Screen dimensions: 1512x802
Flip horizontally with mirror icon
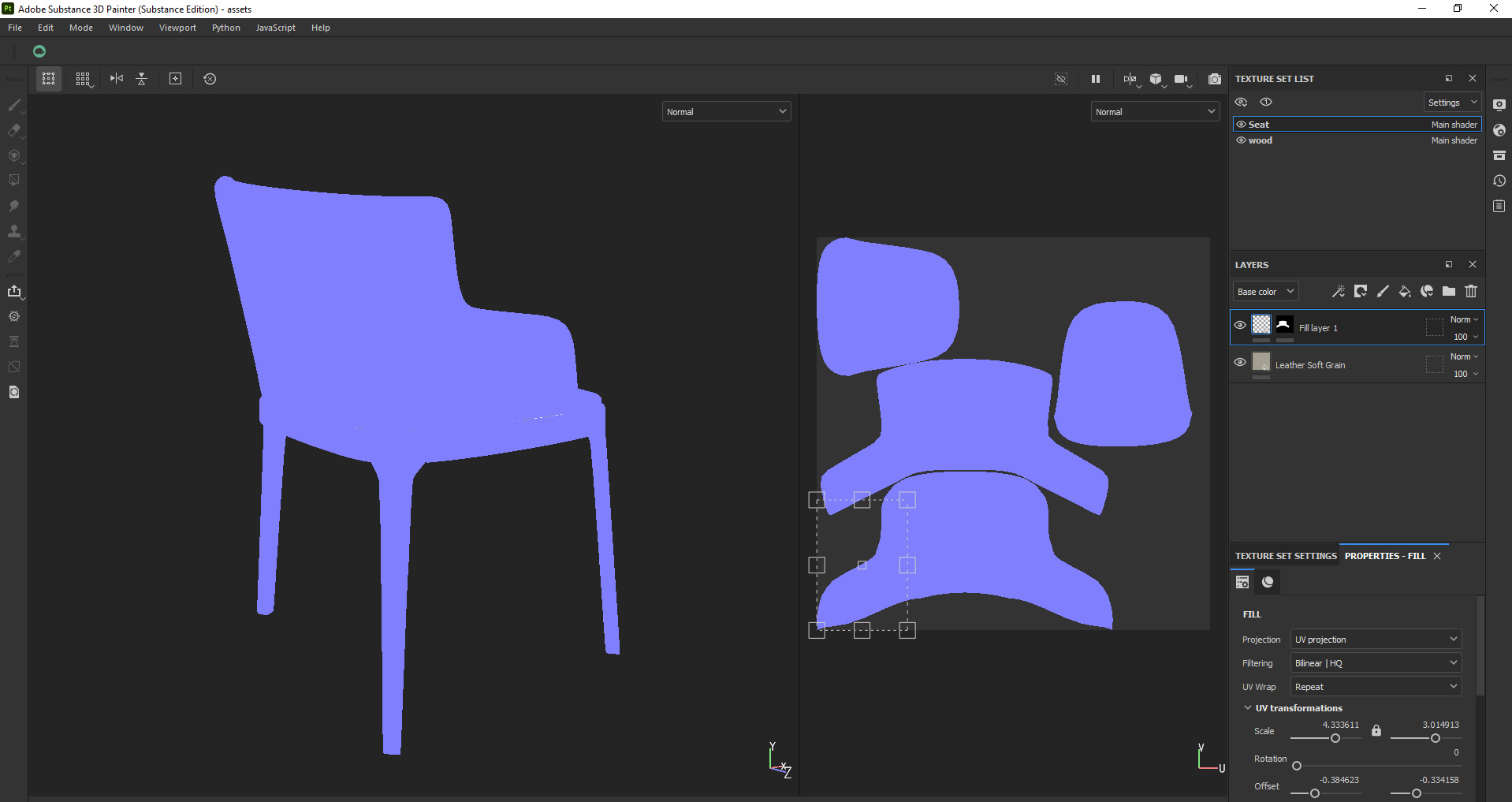(117, 79)
